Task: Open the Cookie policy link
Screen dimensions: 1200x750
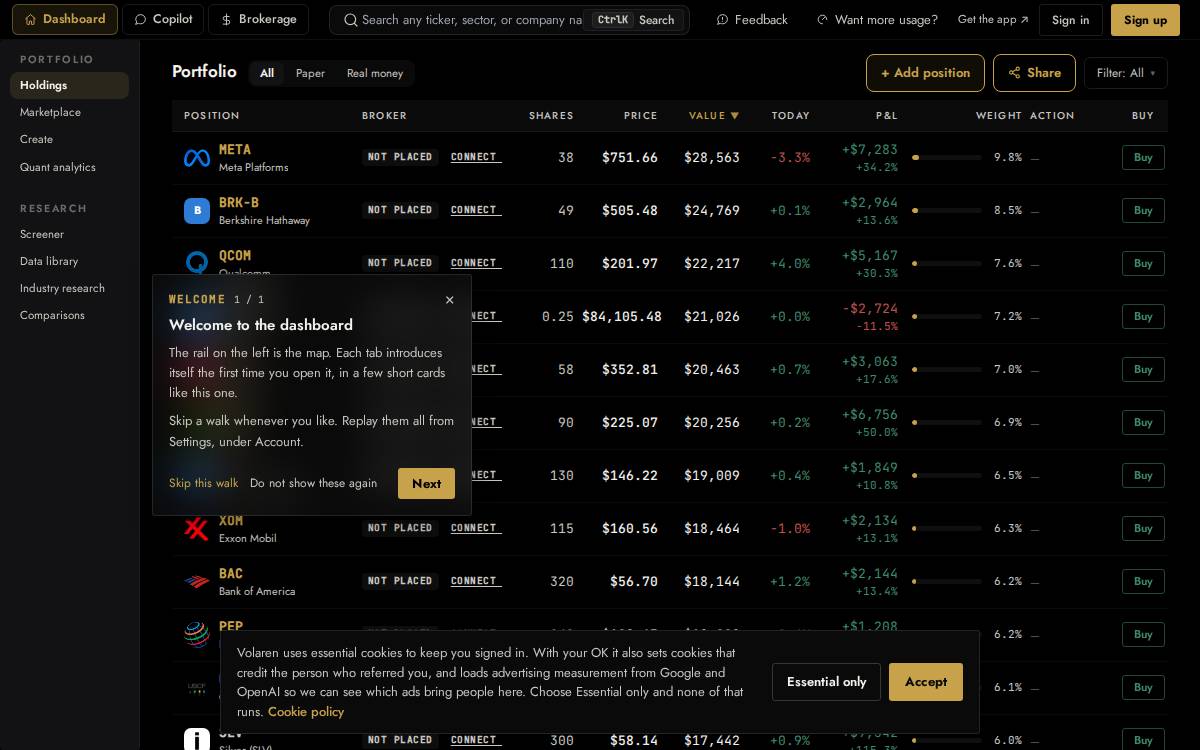Action: [306, 712]
